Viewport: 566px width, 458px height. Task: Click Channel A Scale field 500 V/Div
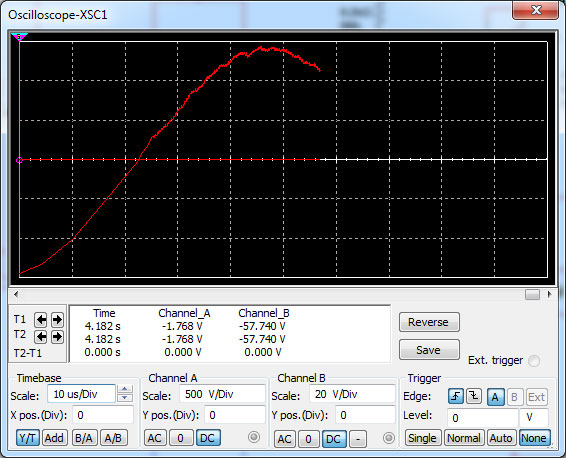click(x=222, y=394)
